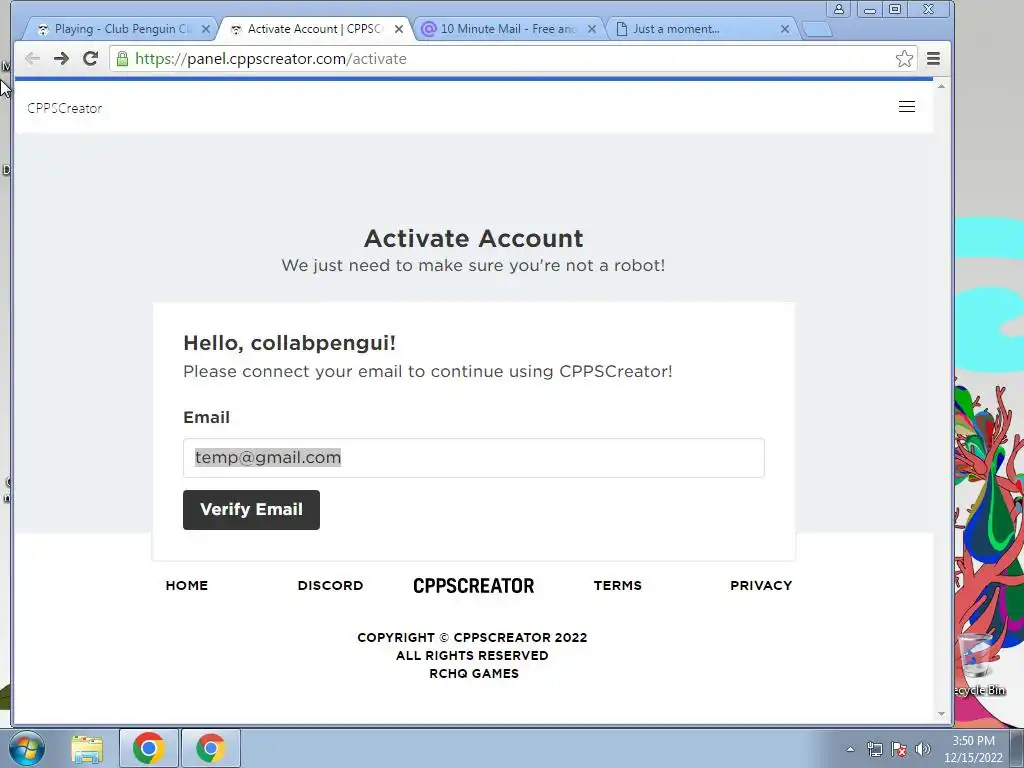Click the Email input field
Viewport: 1024px width, 768px height.
tap(473, 458)
